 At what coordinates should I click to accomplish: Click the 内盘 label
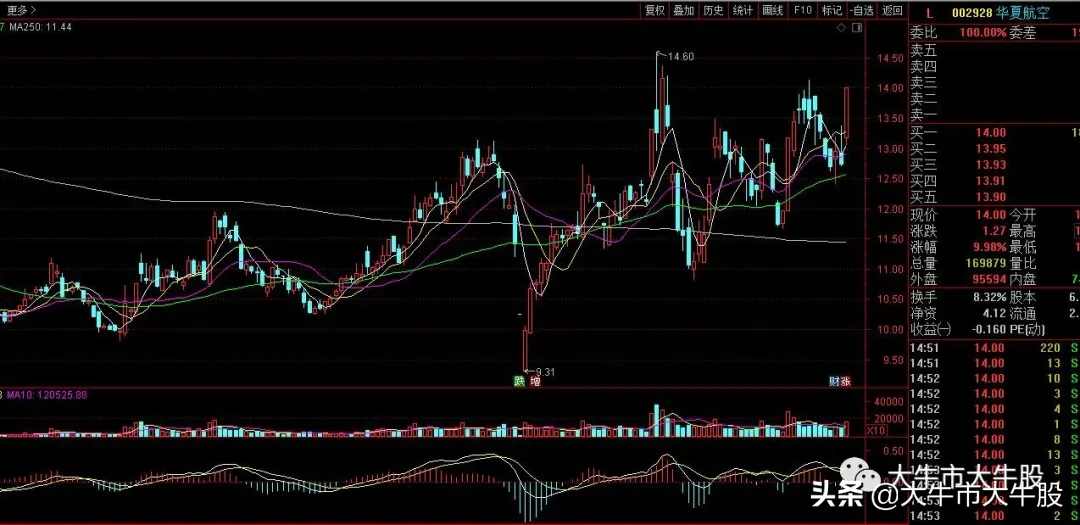pos(1023,280)
